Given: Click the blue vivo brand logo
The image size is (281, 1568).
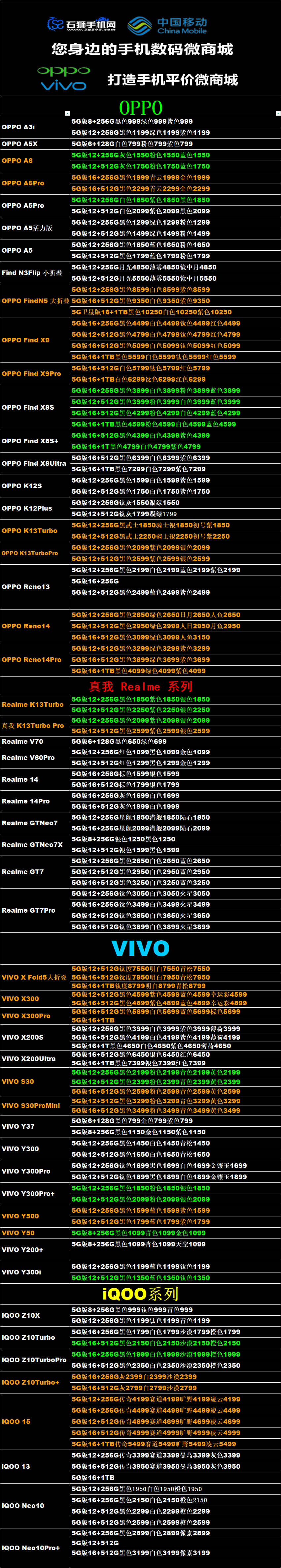Looking at the screenshot, I should pos(63,86).
